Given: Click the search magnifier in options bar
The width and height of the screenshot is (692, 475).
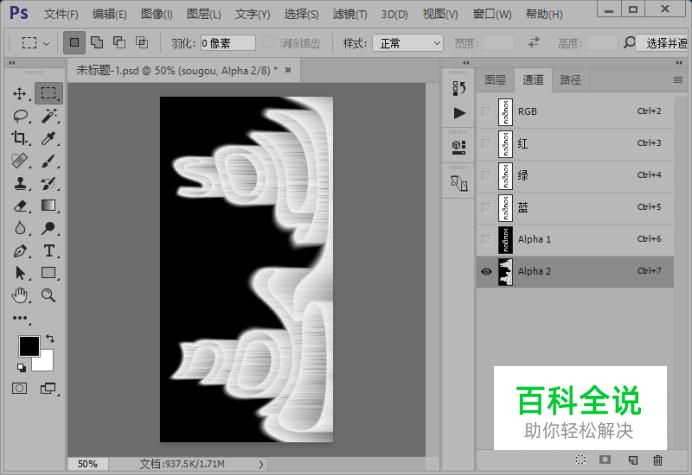Looking at the screenshot, I should 629,43.
